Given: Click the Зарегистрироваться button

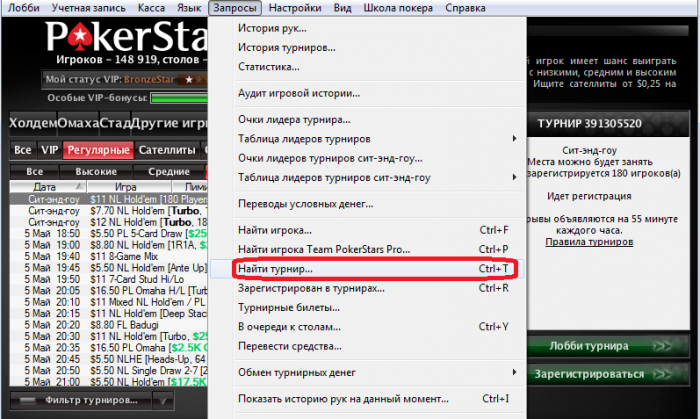Looking at the screenshot, I should pyautogui.click(x=608, y=374).
